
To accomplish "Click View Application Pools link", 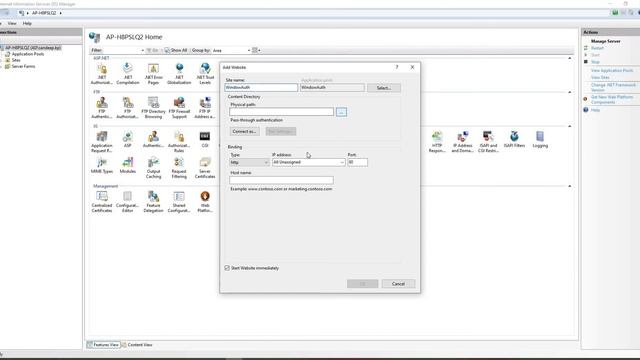I will tap(612, 71).
